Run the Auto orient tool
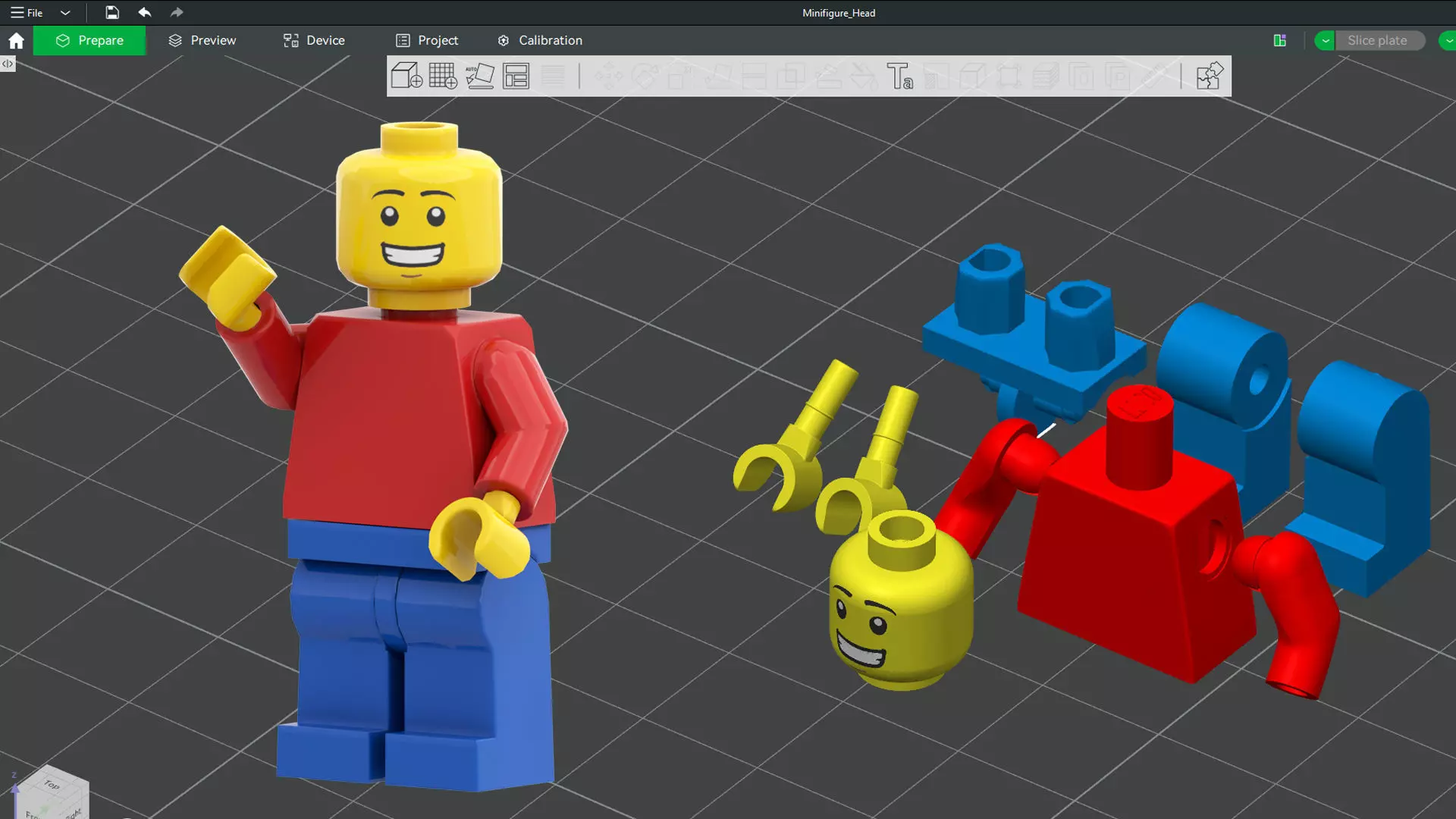1456x819 pixels. coord(479,76)
